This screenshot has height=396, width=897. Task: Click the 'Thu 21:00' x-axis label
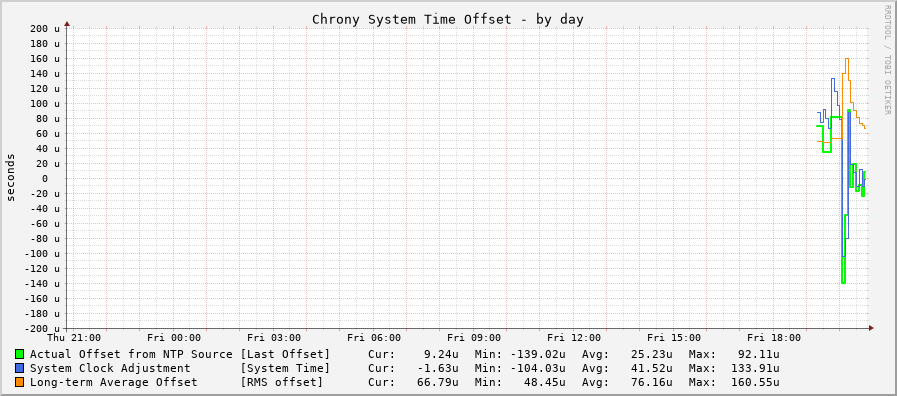75,338
